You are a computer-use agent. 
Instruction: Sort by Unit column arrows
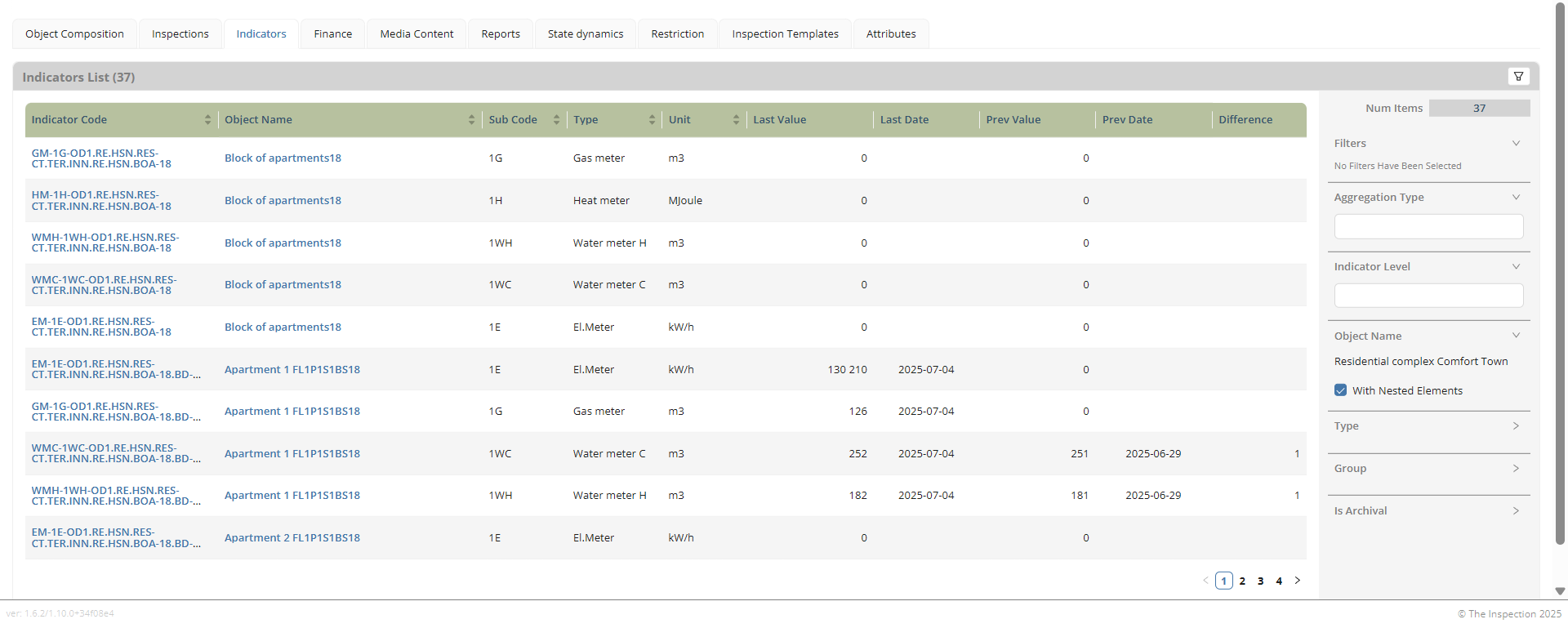(736, 120)
